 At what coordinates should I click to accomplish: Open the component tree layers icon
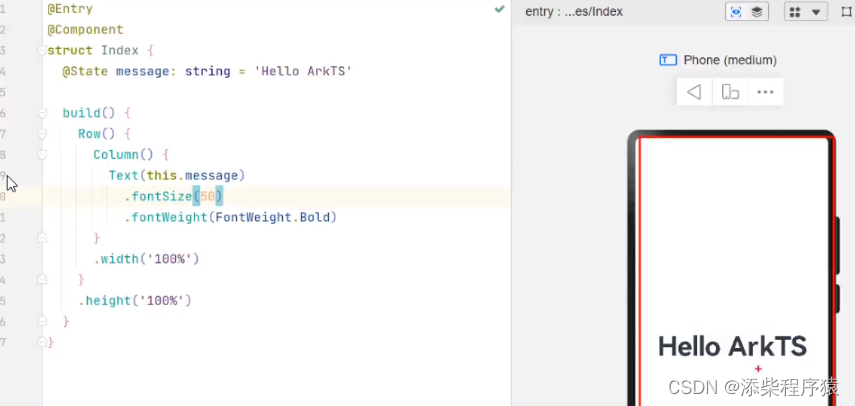(757, 12)
